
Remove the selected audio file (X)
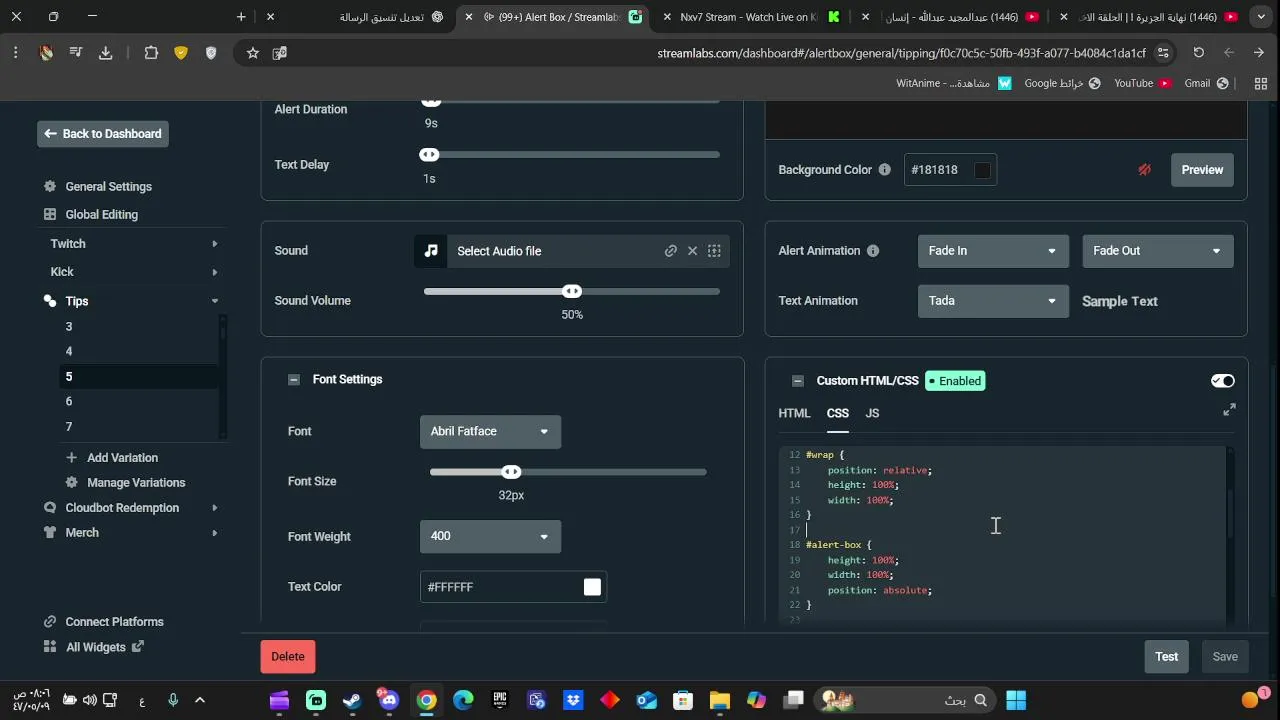[x=692, y=251]
